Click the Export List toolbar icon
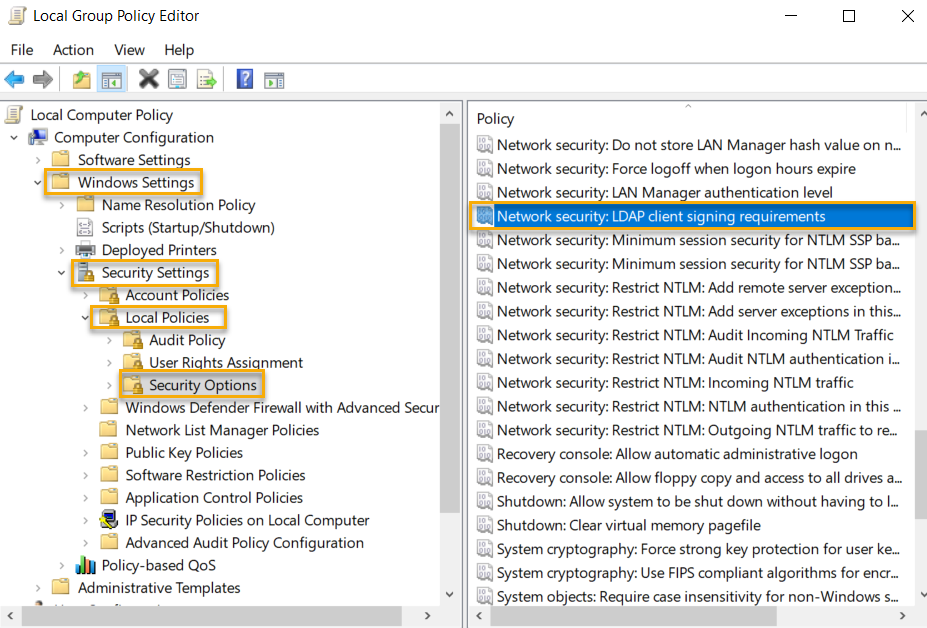Image resolution: width=927 pixels, height=628 pixels. pyautogui.click(x=205, y=79)
